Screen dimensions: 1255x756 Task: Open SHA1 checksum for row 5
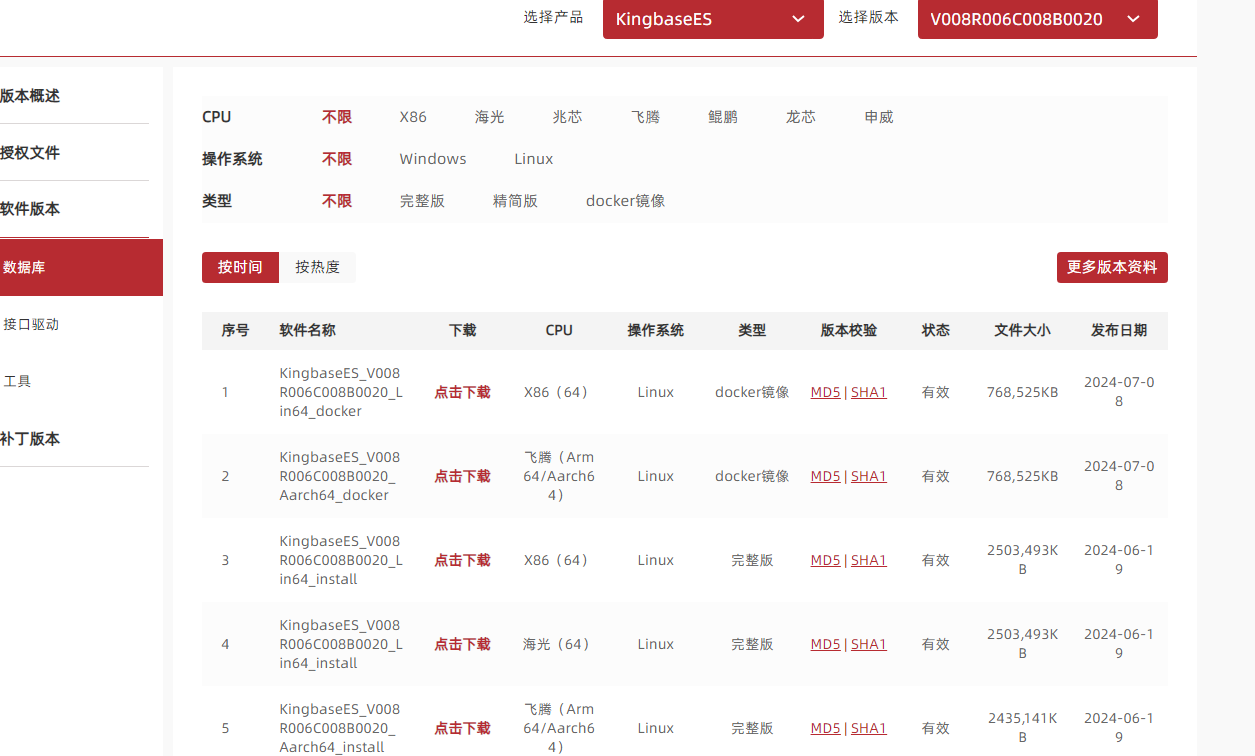[x=869, y=728]
